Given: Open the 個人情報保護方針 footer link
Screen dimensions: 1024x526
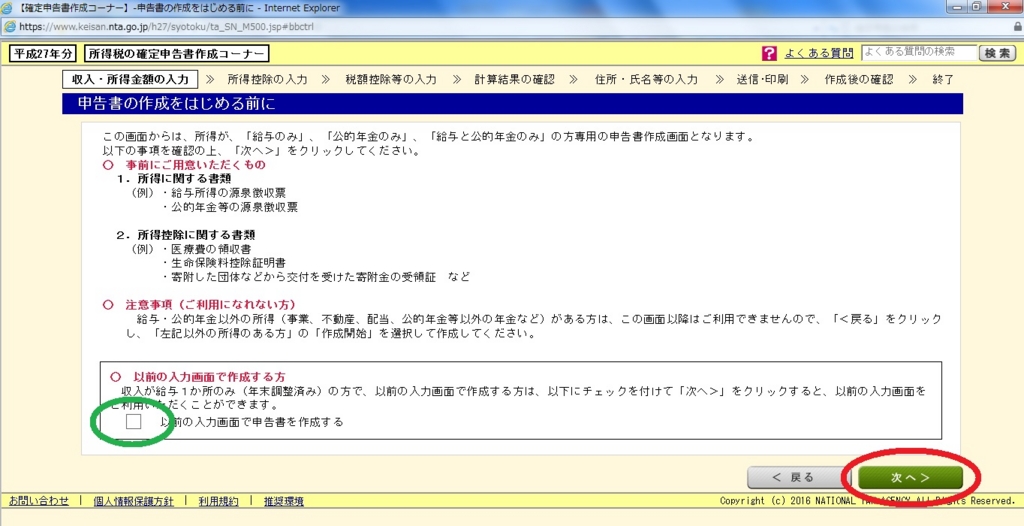Looking at the screenshot, I should tap(133, 501).
